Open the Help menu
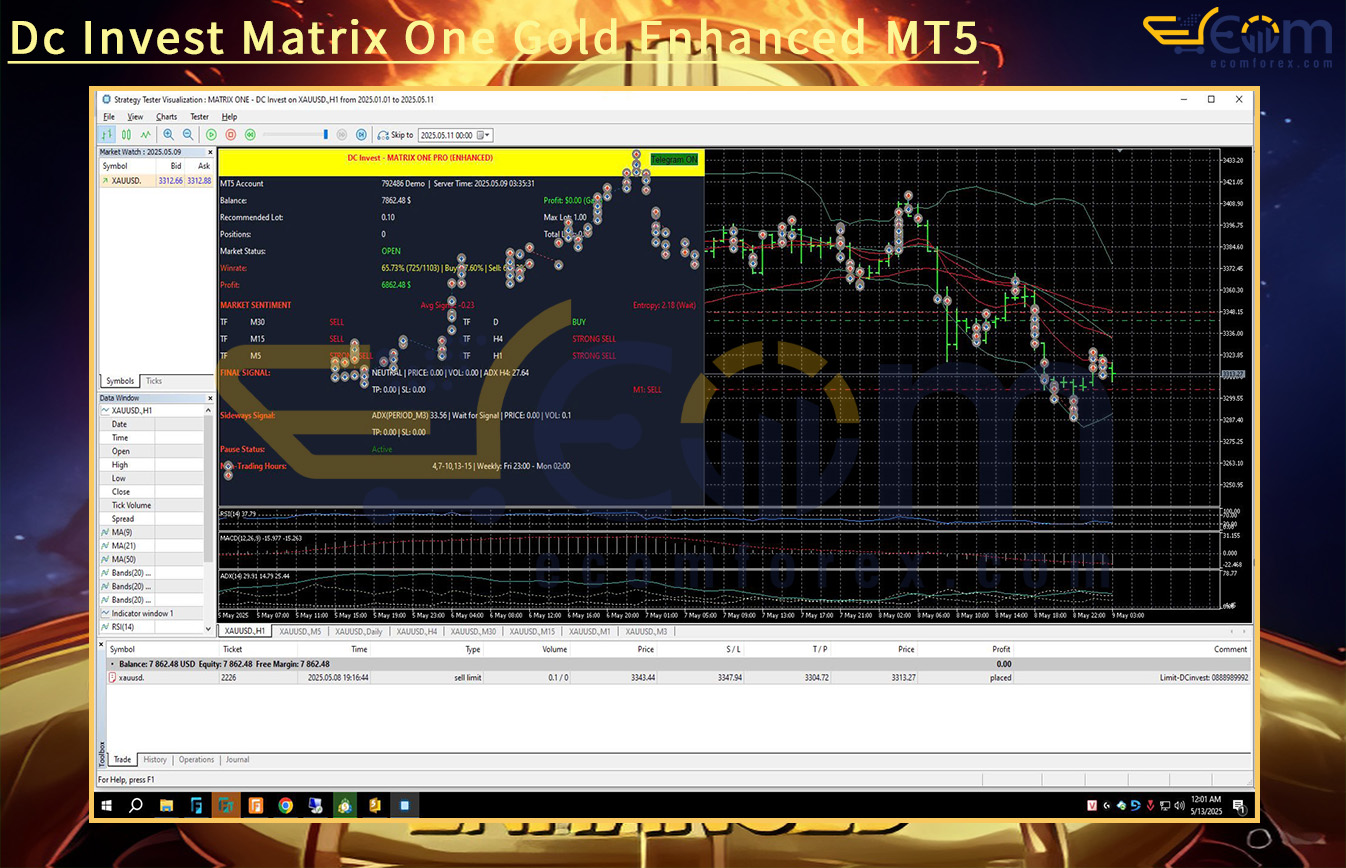The width and height of the screenshot is (1346, 868). (x=229, y=117)
